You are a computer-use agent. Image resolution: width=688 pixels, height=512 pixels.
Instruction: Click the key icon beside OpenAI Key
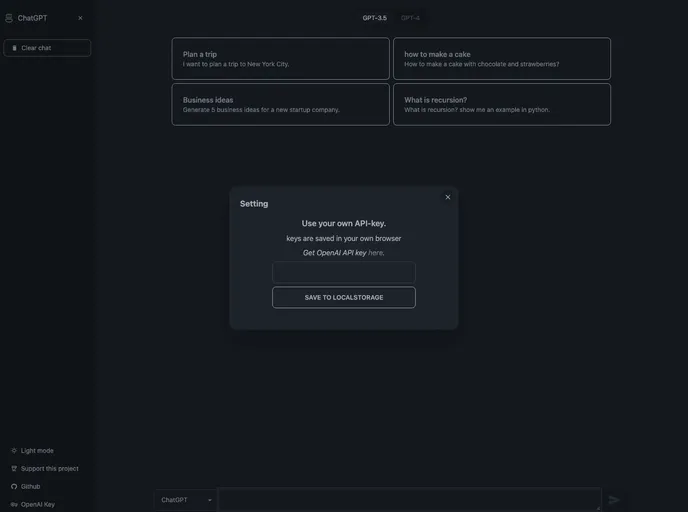[14, 505]
